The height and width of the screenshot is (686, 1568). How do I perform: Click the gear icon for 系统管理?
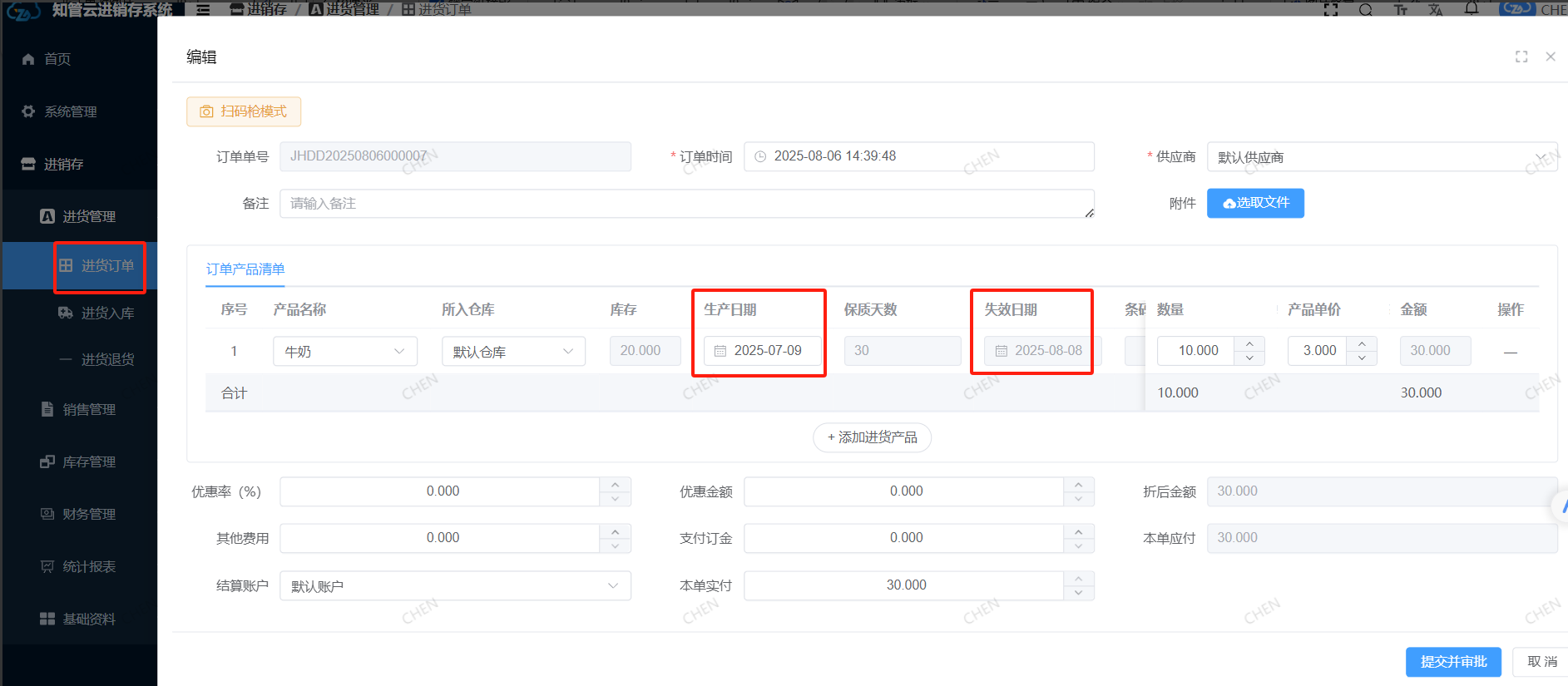[x=28, y=111]
